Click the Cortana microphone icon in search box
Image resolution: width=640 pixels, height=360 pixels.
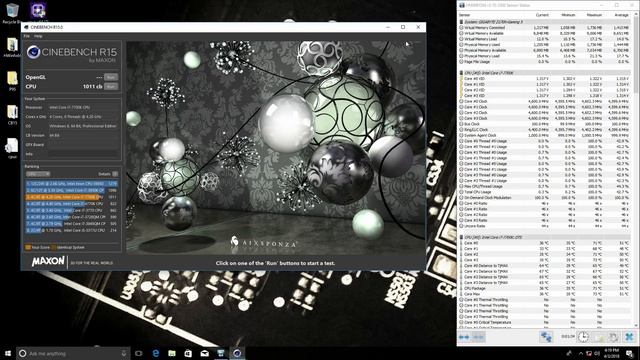pyautogui.click(x=124, y=353)
